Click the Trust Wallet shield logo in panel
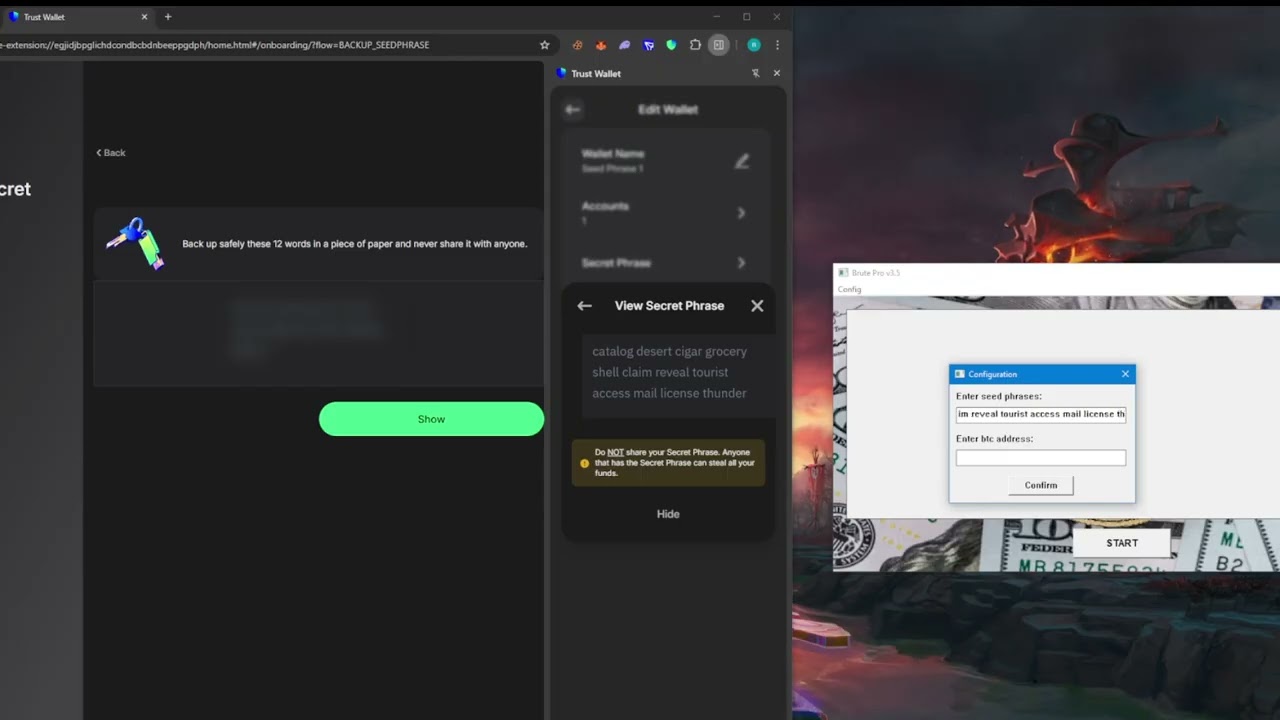Image resolution: width=1280 pixels, height=720 pixels. (561, 73)
